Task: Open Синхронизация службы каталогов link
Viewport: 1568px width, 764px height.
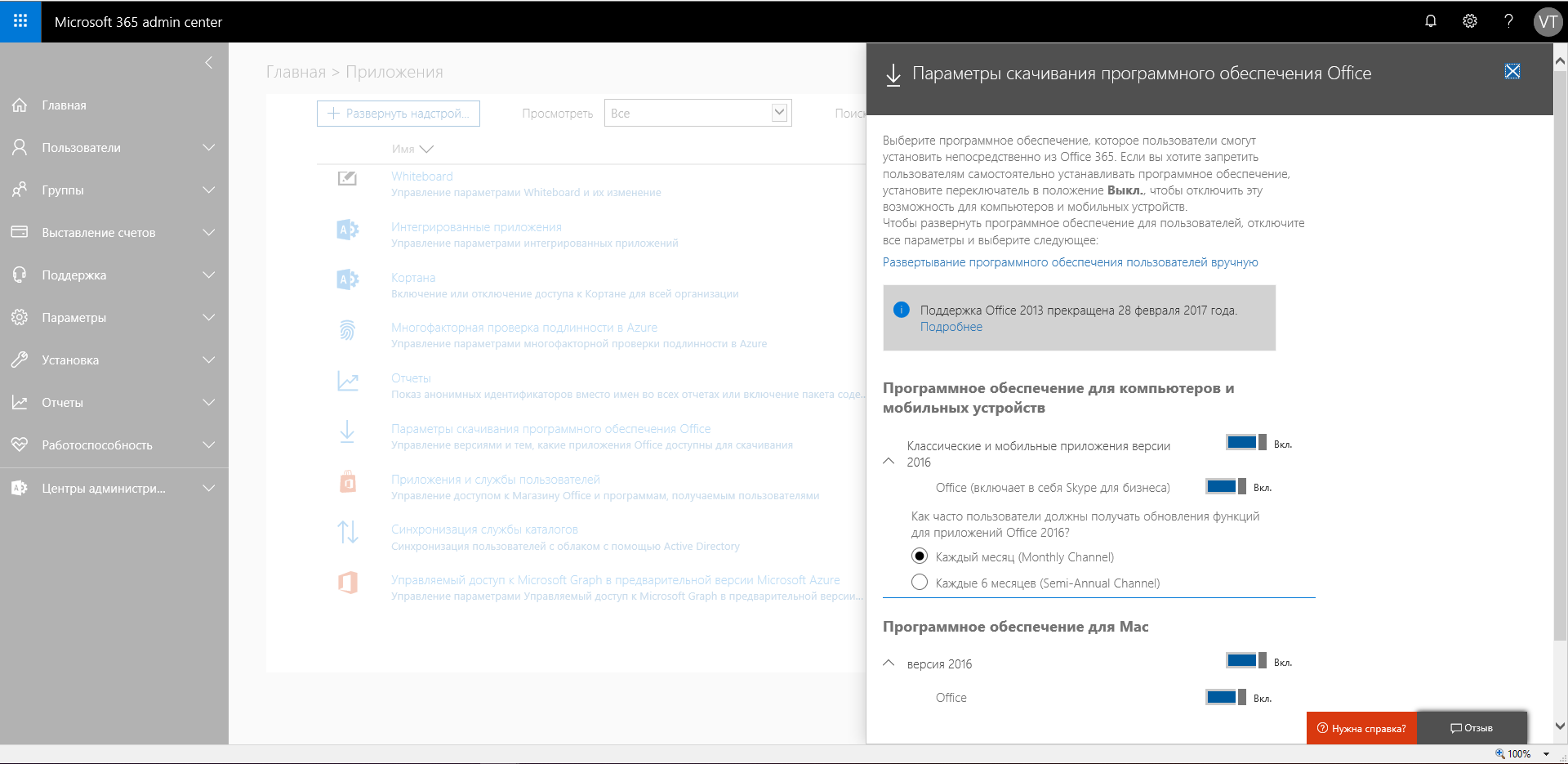Action: coord(484,529)
